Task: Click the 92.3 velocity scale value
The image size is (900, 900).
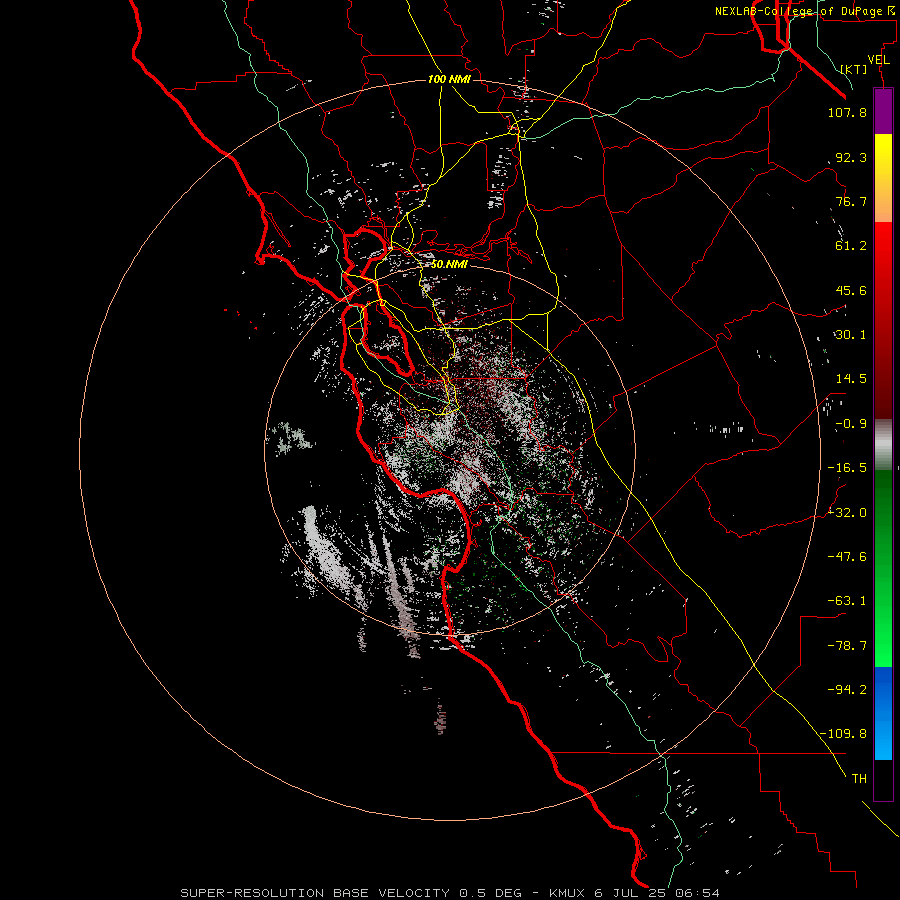Action: [851, 157]
